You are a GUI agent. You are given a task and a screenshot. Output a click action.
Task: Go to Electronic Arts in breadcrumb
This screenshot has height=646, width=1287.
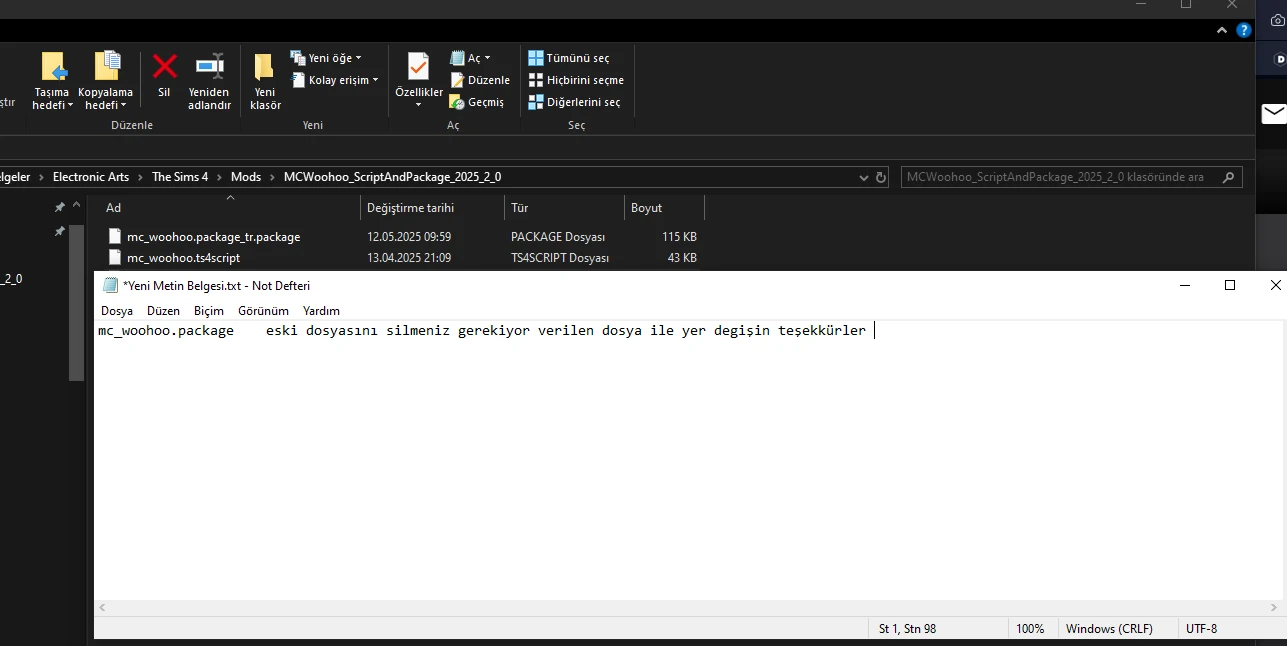[x=91, y=177]
